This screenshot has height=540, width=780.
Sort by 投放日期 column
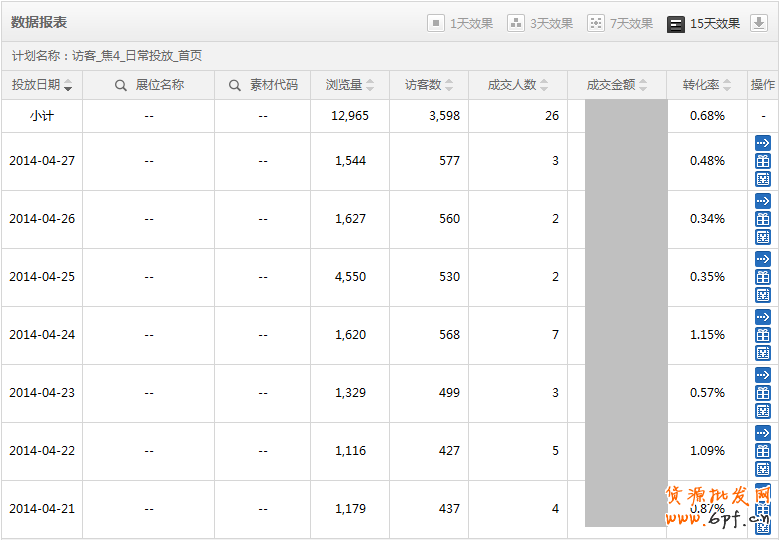coord(41,86)
